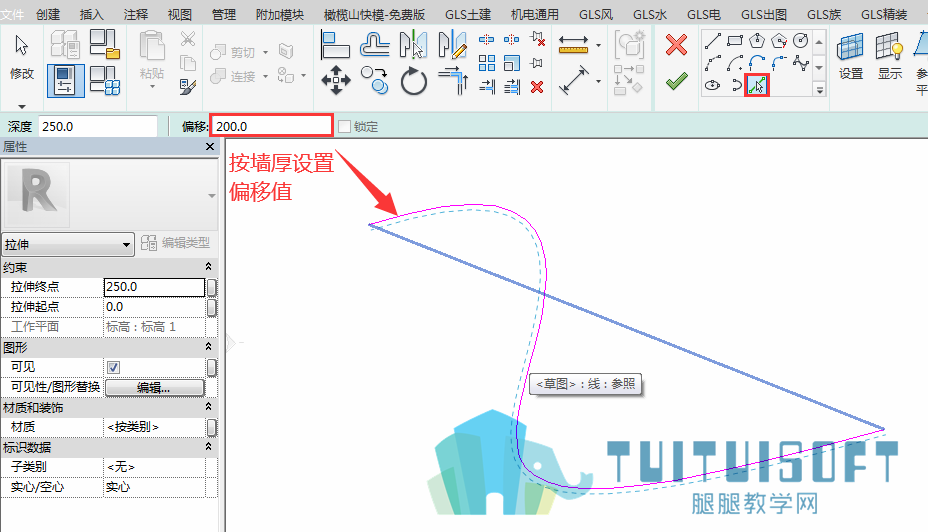The width and height of the screenshot is (928, 532).
Task: Toggle the 可见 visible checkbox
Action: click(114, 367)
